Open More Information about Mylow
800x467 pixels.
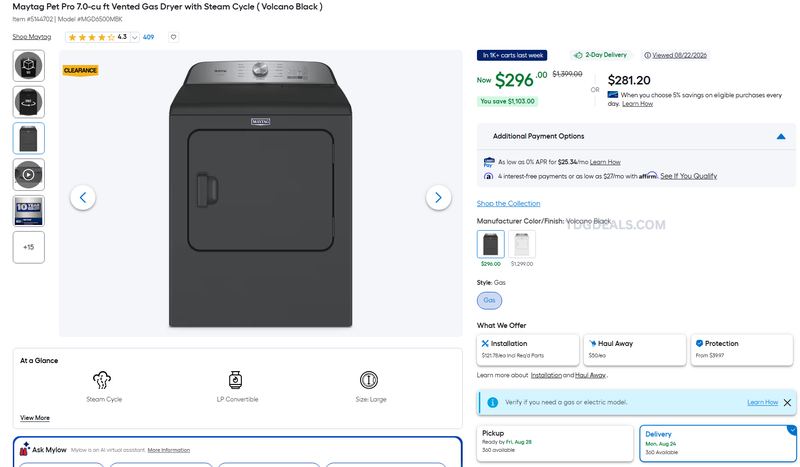point(168,450)
